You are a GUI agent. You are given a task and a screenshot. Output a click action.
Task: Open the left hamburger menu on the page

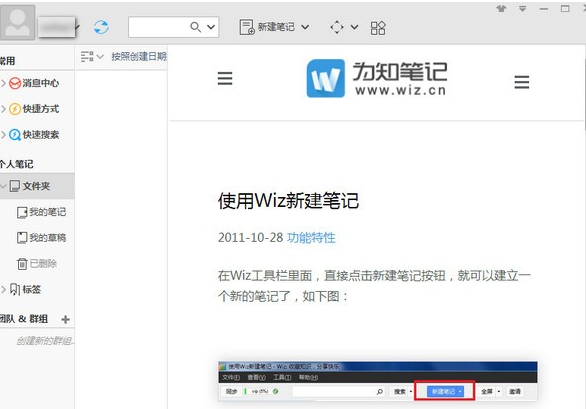click(x=225, y=78)
